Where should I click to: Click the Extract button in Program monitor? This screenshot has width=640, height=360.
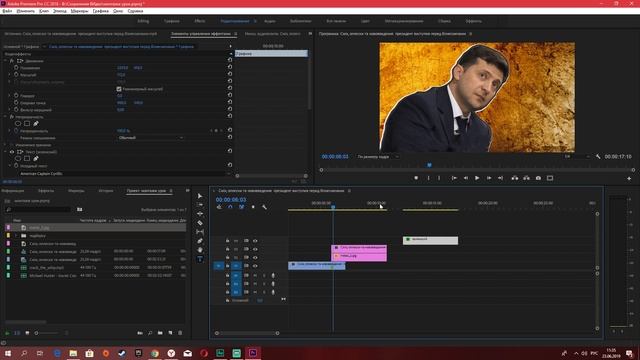pyautogui.click(x=527, y=178)
